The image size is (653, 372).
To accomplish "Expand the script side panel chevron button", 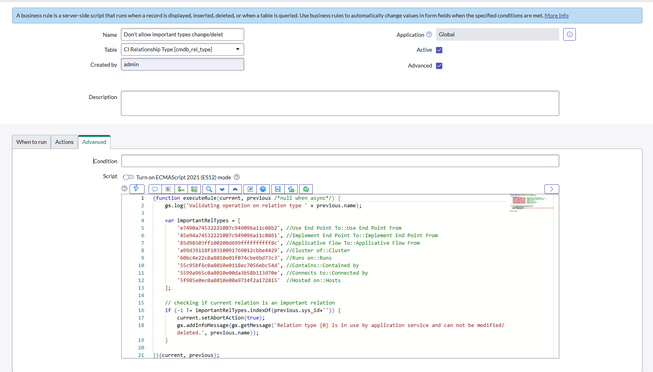I will [x=551, y=189].
